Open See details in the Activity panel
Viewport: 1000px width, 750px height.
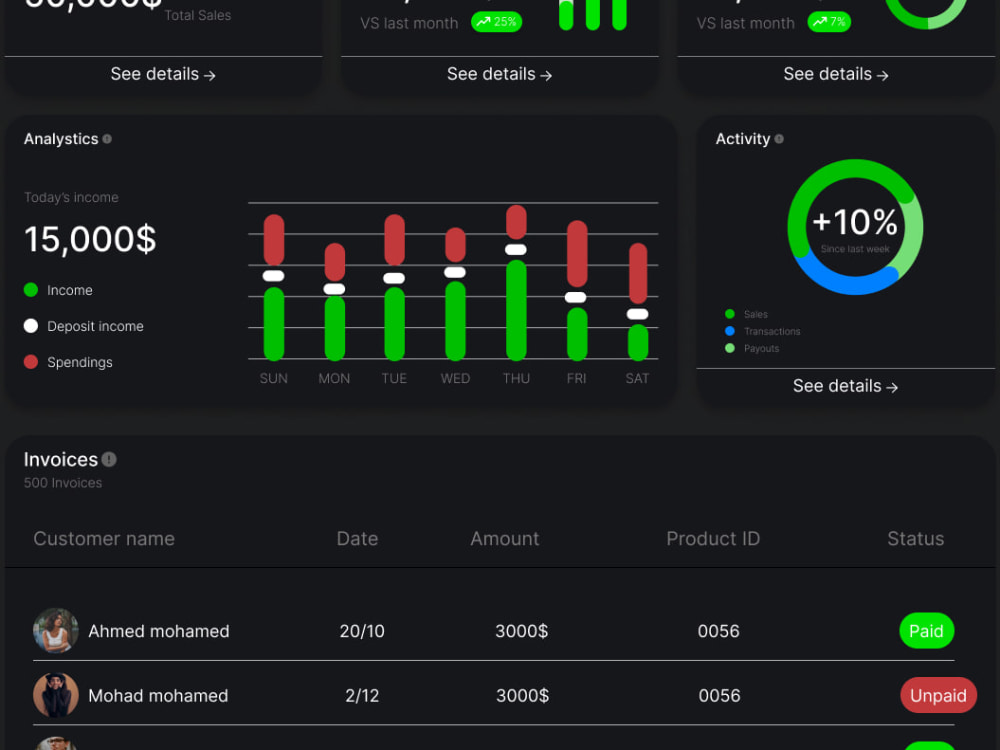pos(846,386)
